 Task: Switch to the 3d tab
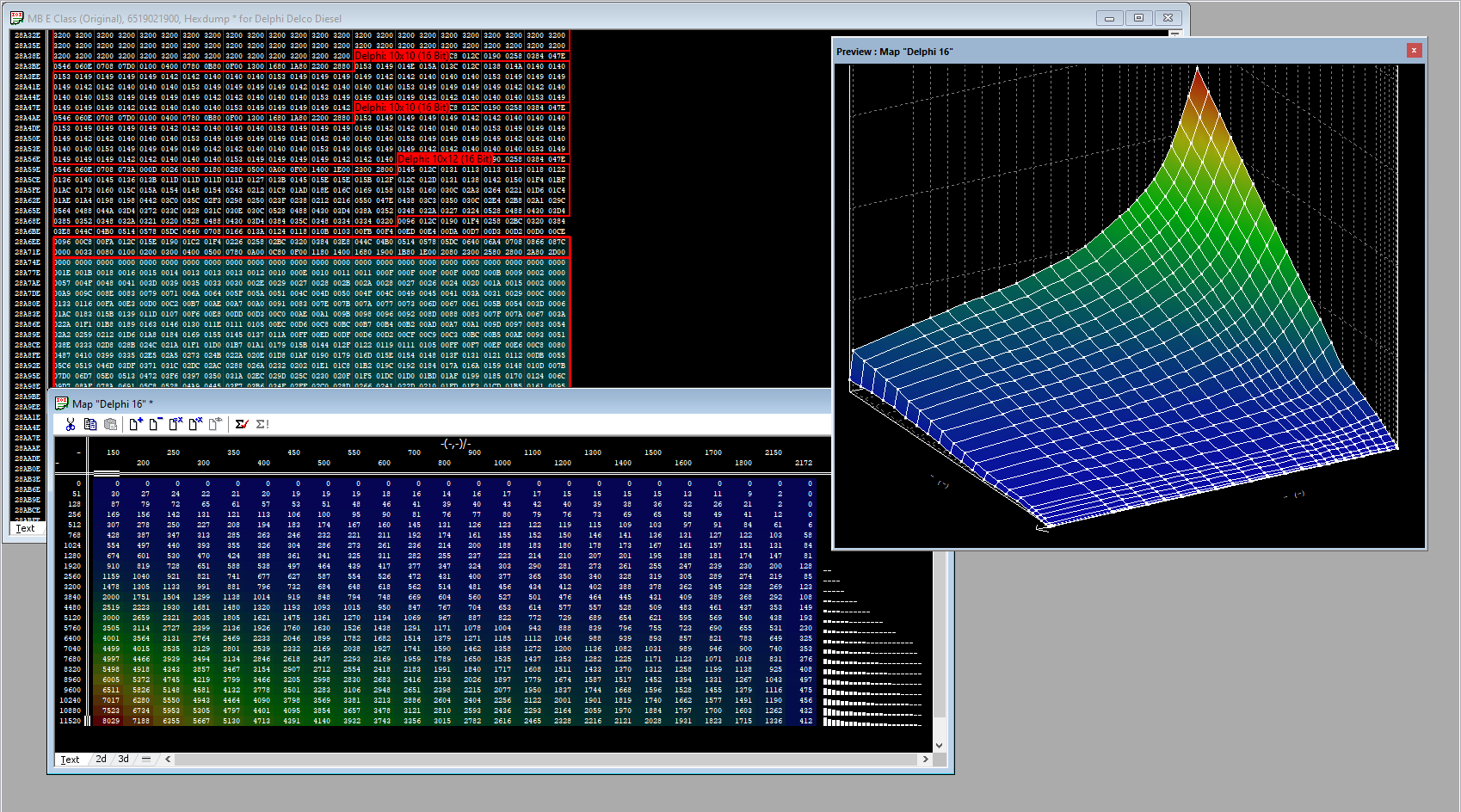point(124,759)
